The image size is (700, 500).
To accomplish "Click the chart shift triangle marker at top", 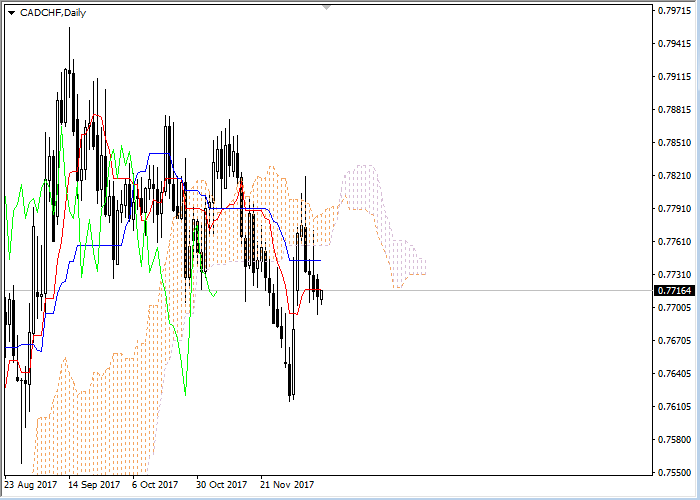I will pos(327,8).
